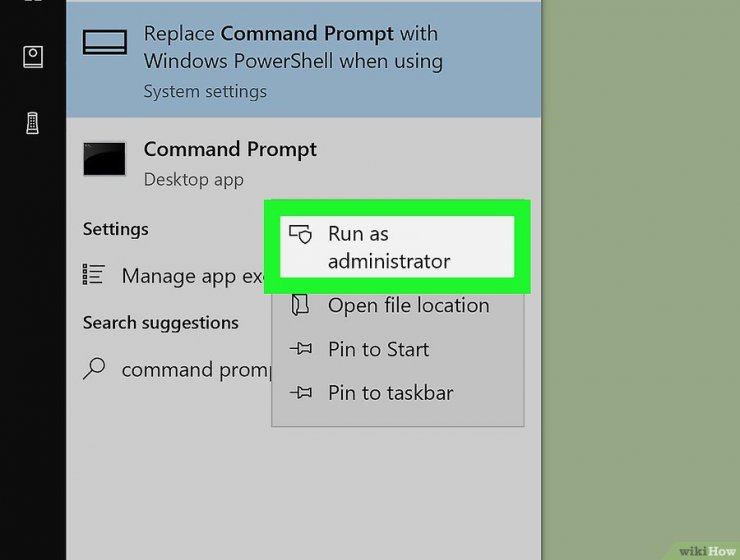Click the magnifier icon beside command prompt suggestion
Screen dimensions: 740x560
point(94,368)
